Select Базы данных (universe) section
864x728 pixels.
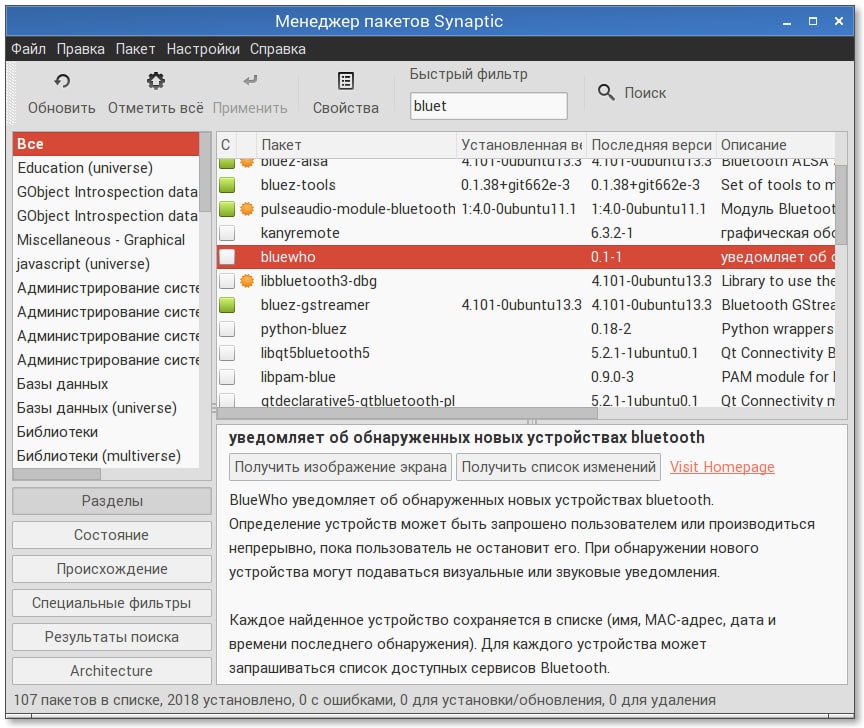tap(106, 408)
